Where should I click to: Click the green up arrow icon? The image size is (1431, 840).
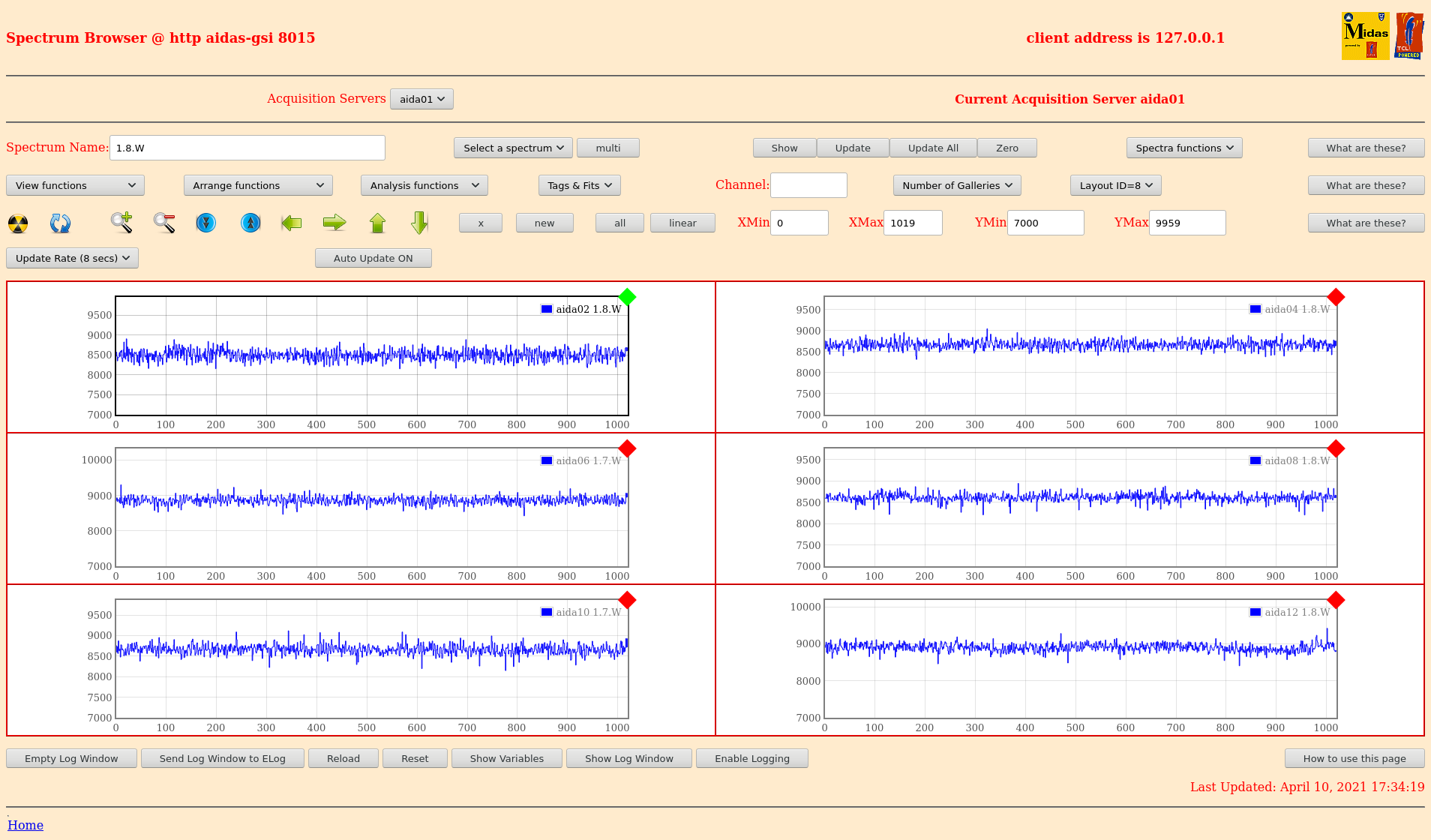pyautogui.click(x=377, y=223)
